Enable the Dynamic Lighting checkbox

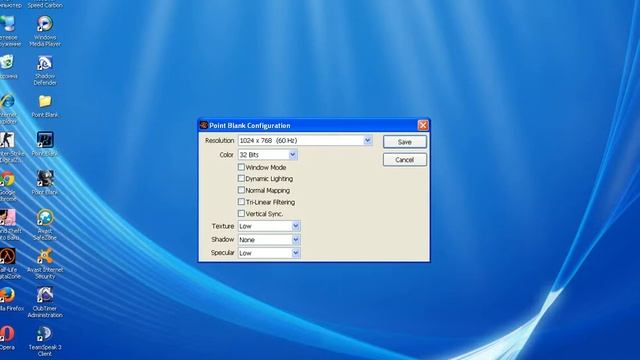[x=241, y=178]
